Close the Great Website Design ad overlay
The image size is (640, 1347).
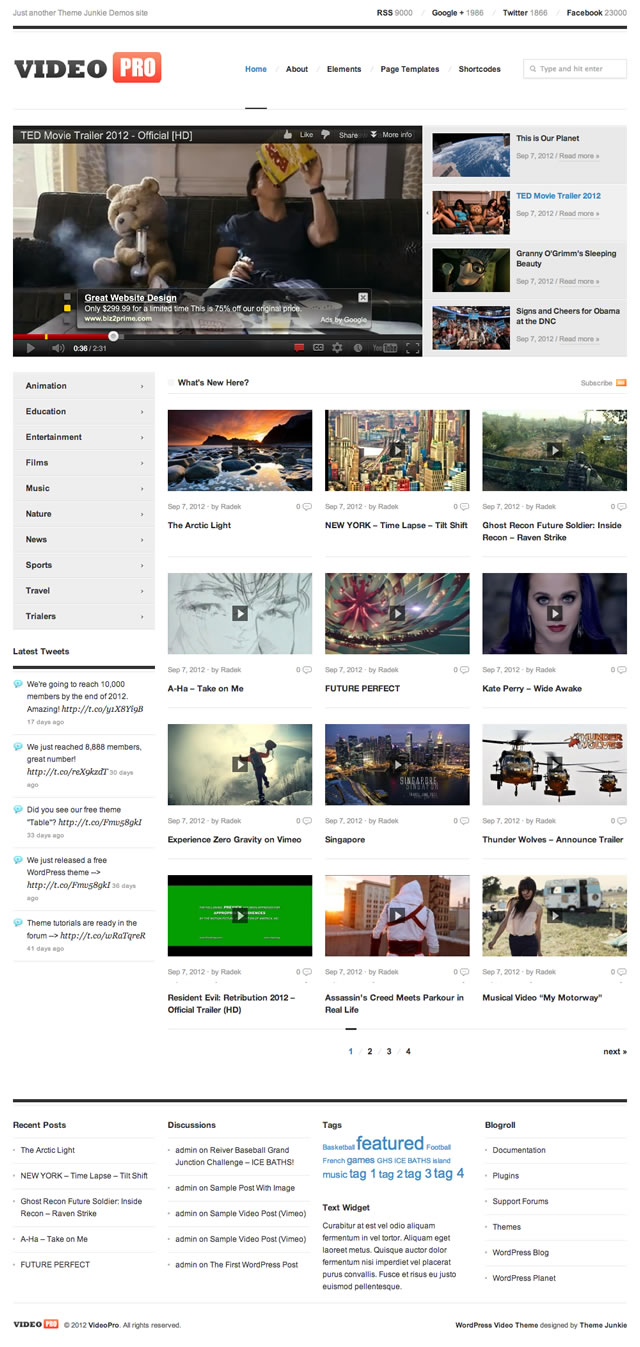[x=362, y=297]
